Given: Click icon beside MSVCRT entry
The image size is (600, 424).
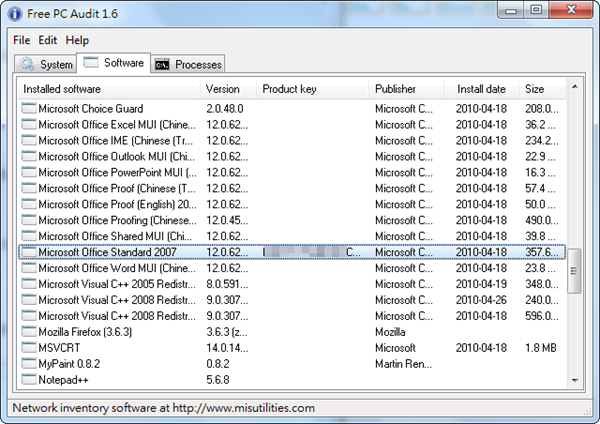Looking at the screenshot, I should click(x=29, y=347).
